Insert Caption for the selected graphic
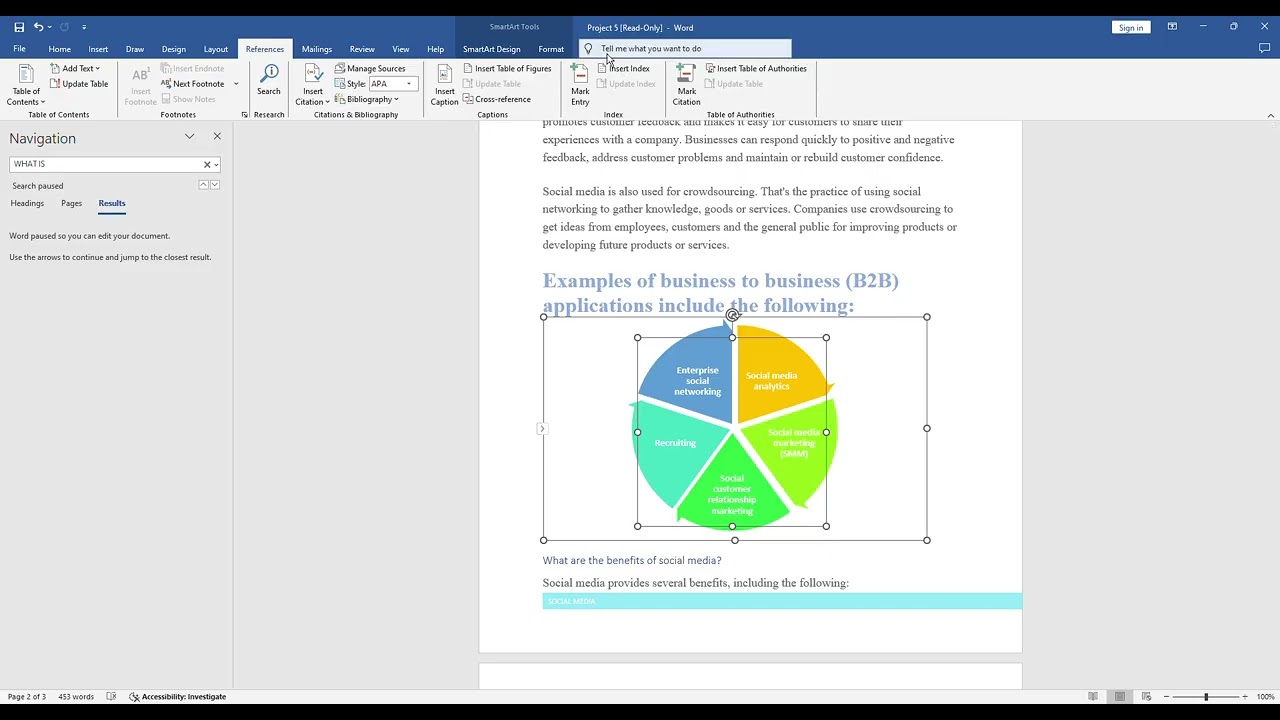This screenshot has width=1280, height=720. click(x=444, y=85)
